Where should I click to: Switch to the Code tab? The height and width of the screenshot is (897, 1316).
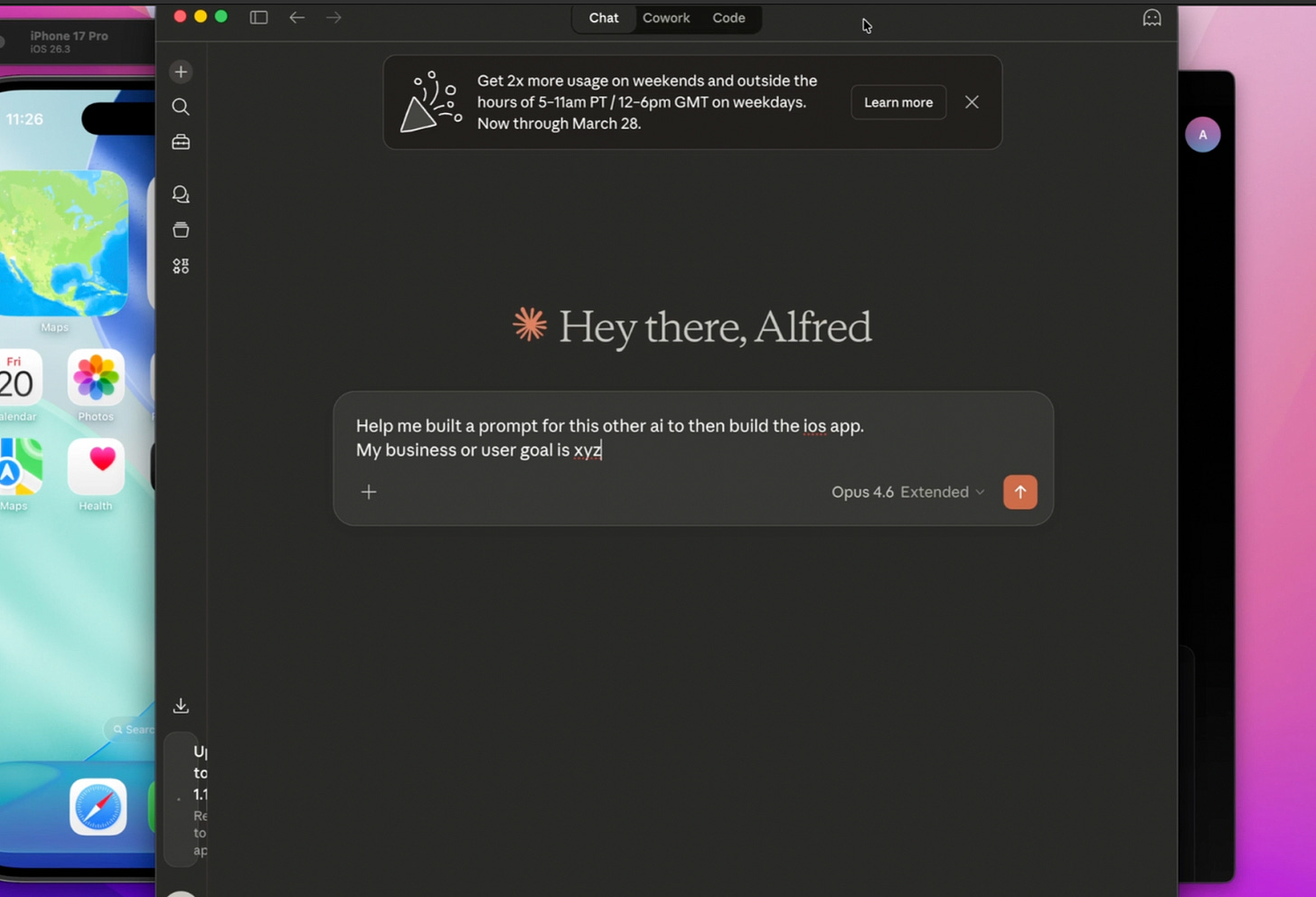click(728, 18)
